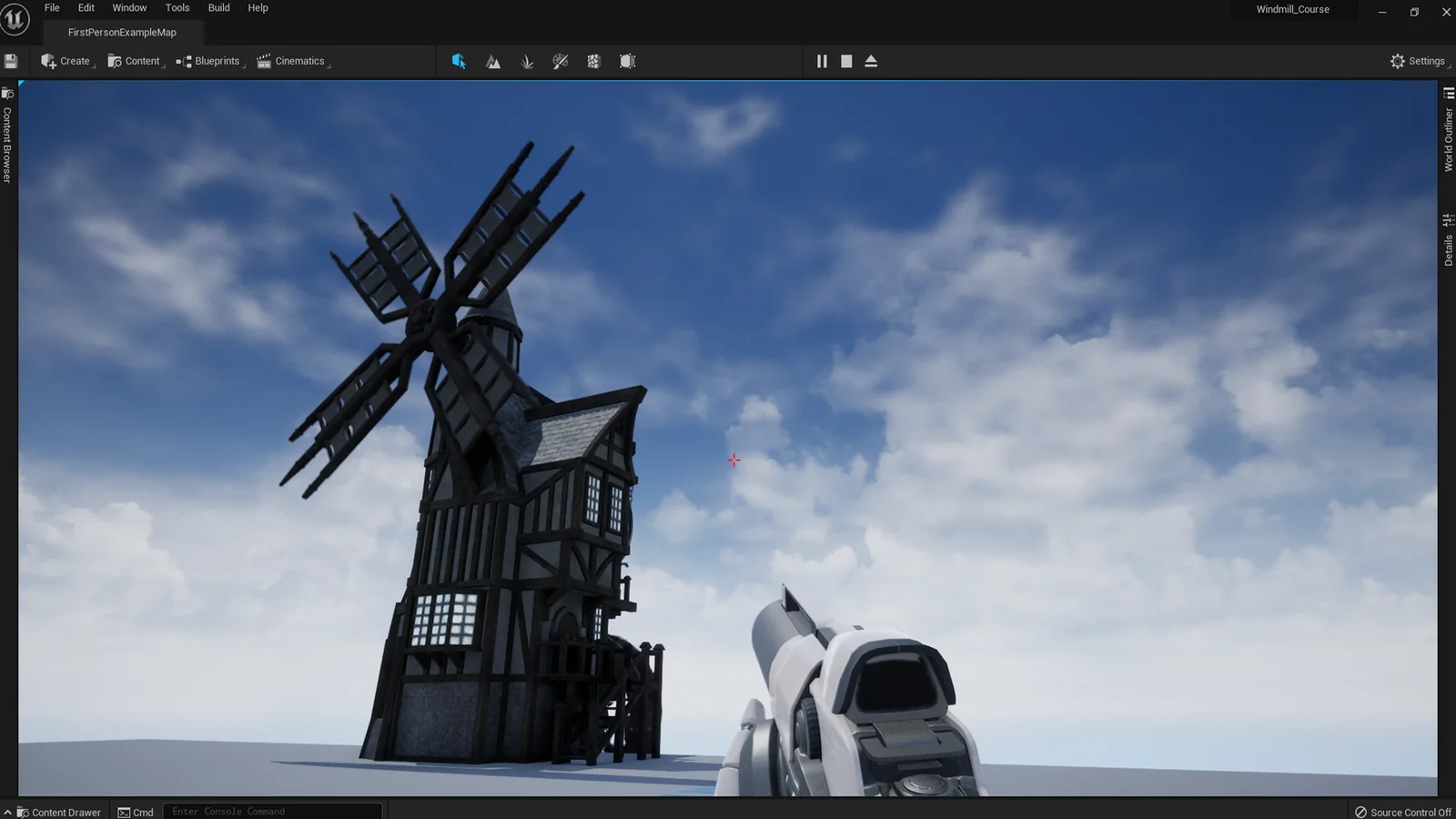The width and height of the screenshot is (1456, 819).
Task: Open the Build menu
Action: pyautogui.click(x=218, y=7)
